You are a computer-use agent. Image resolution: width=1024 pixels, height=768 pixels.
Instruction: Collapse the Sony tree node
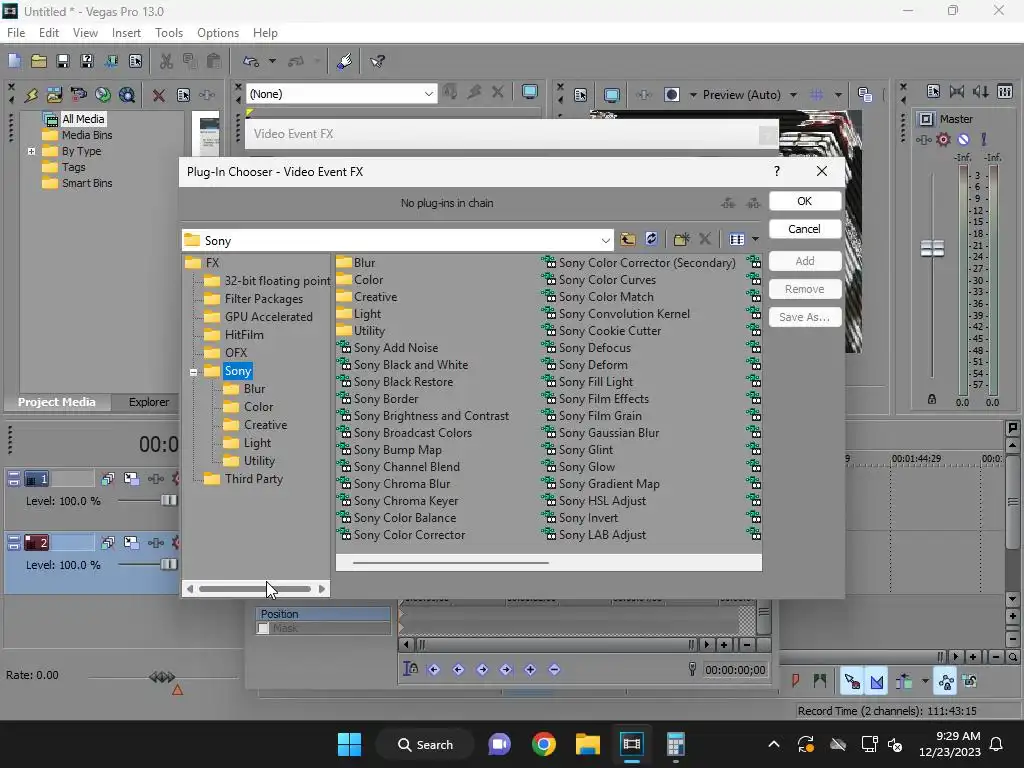tap(193, 372)
